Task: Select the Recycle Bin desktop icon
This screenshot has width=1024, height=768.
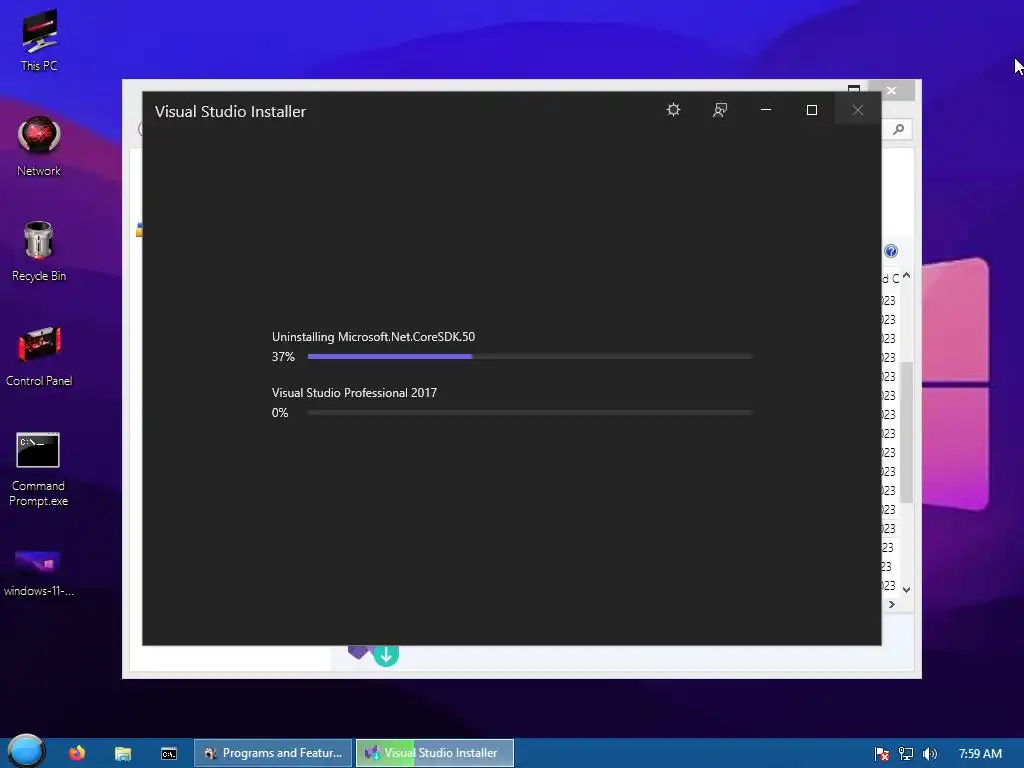Action: pyautogui.click(x=39, y=251)
